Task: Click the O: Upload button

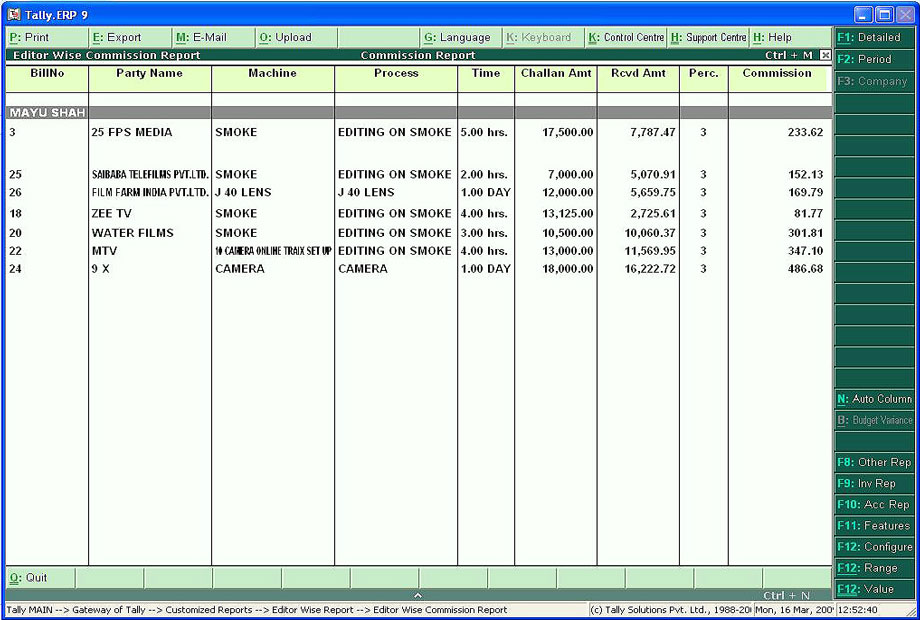Action: (x=296, y=37)
